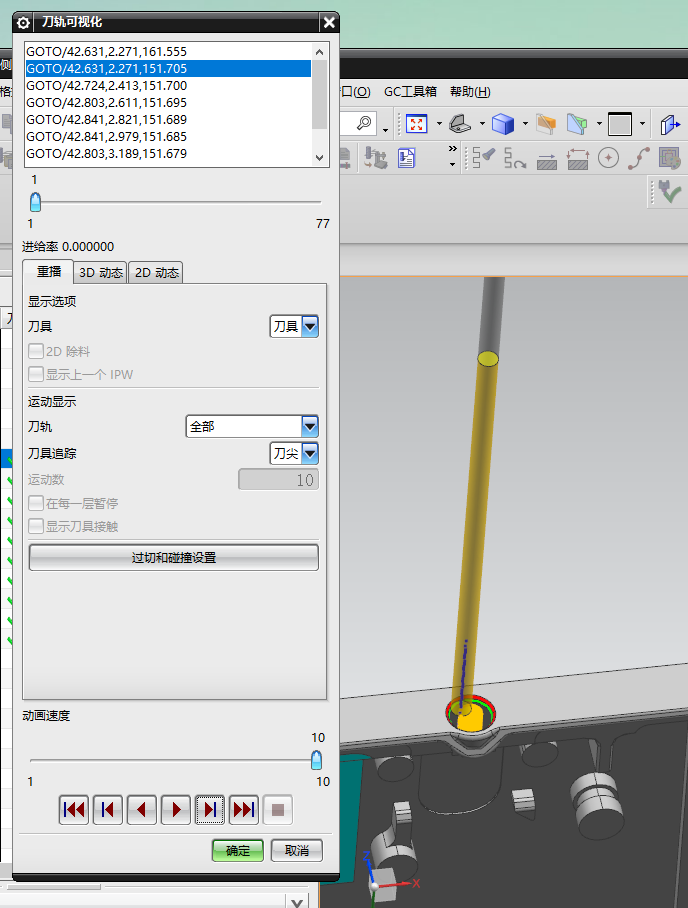Click the GOTO list scroll up arrow
688x908 pixels.
point(320,52)
